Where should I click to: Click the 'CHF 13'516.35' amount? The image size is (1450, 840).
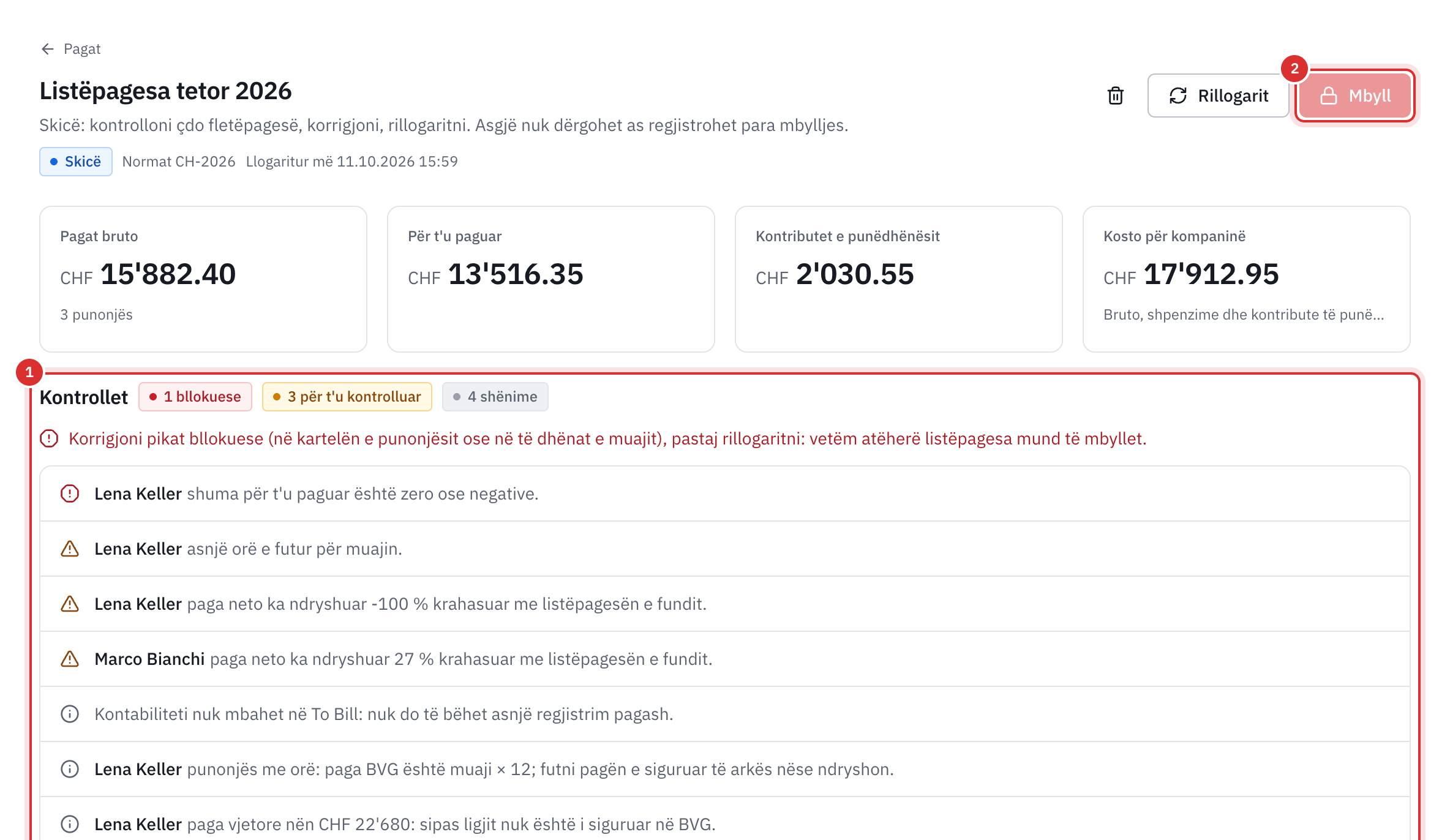coord(495,274)
